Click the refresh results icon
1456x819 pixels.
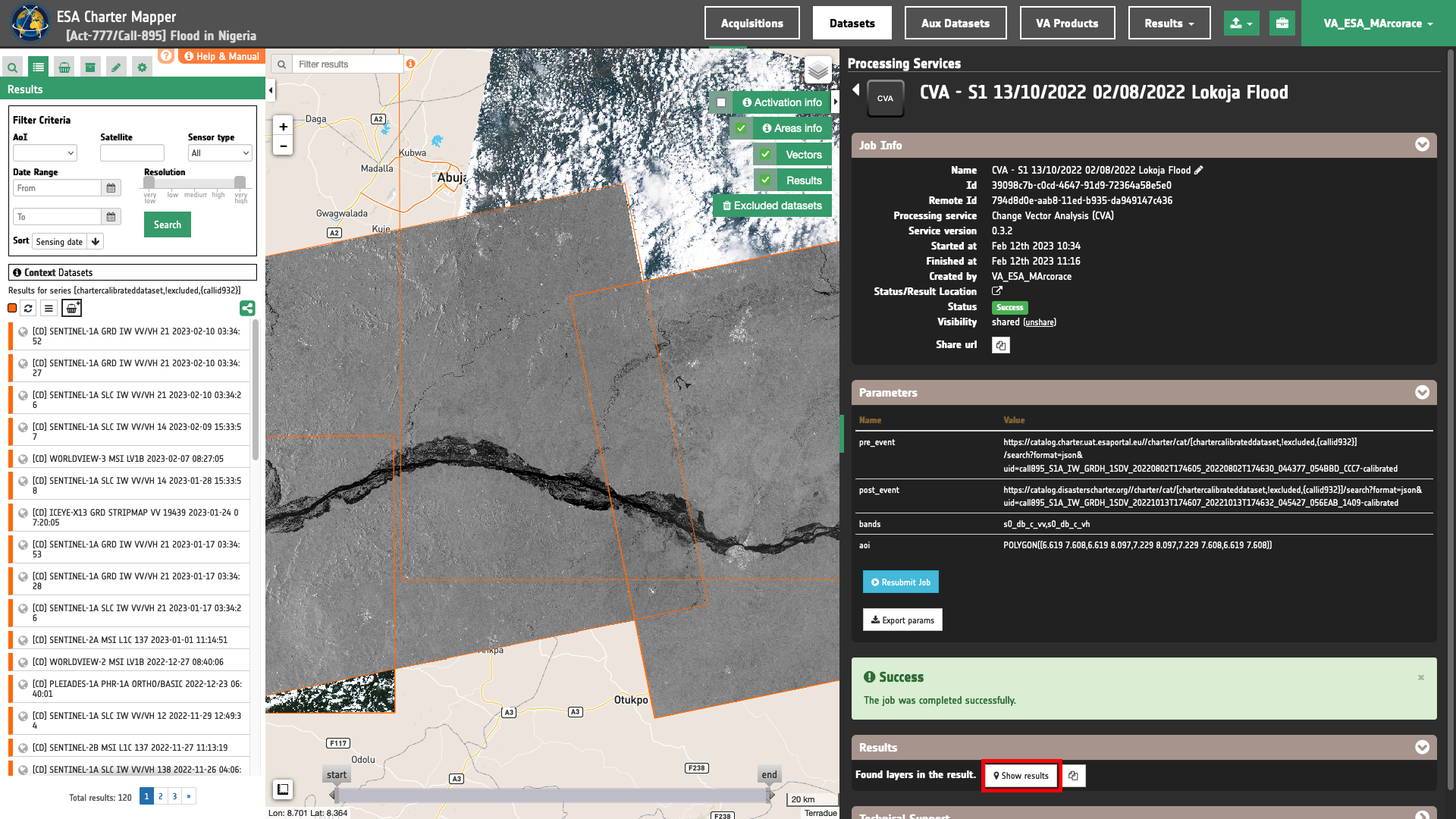point(28,308)
